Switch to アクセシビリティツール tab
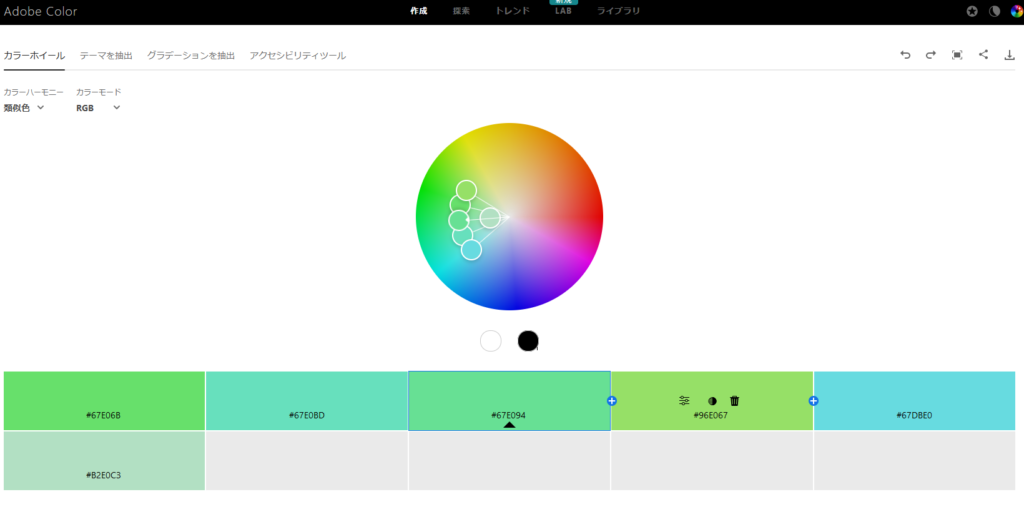This screenshot has width=1024, height=517. [x=298, y=55]
